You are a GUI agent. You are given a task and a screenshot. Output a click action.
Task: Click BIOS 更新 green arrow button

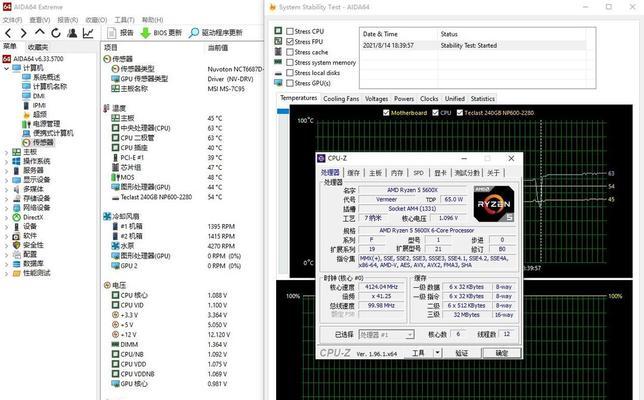(x=161, y=33)
